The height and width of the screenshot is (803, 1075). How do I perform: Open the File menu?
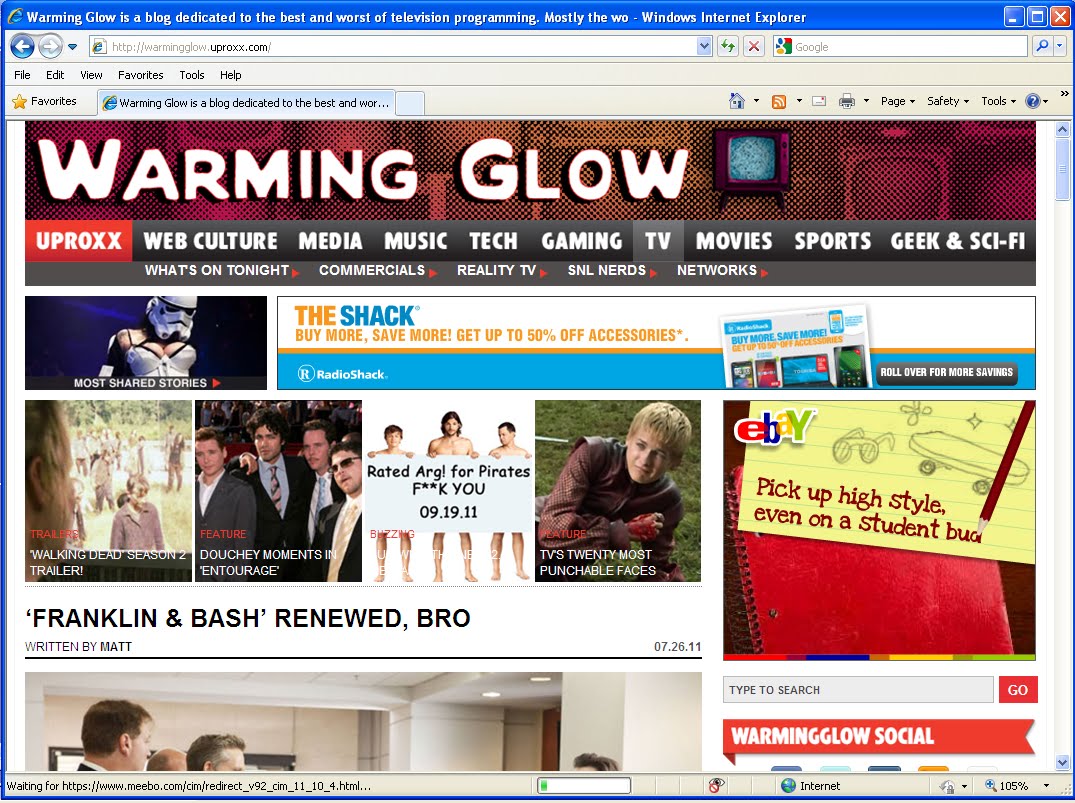(x=22, y=75)
